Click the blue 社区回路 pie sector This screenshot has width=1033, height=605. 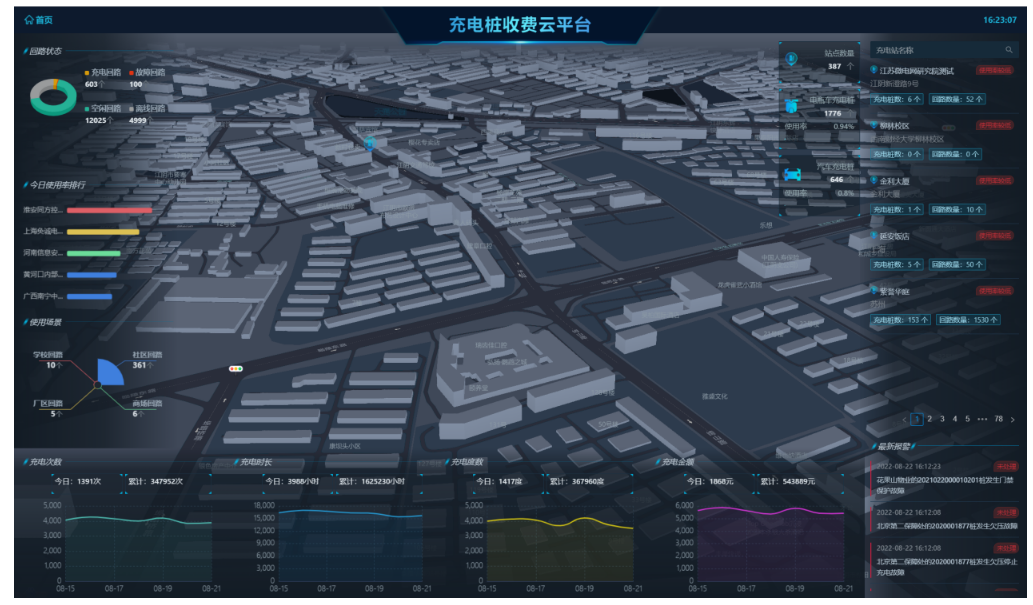pyautogui.click(x=109, y=373)
